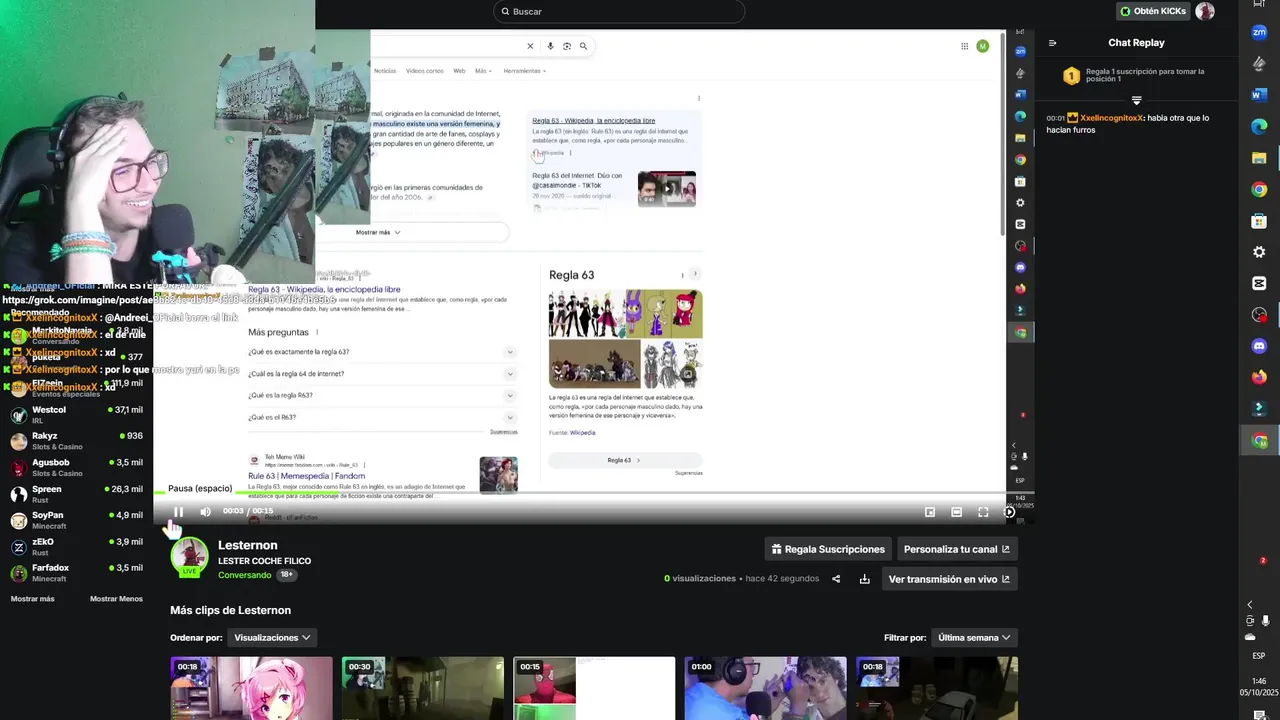Open playback speed settings icon in player
The height and width of the screenshot is (720, 1280).
[x=1009, y=512]
